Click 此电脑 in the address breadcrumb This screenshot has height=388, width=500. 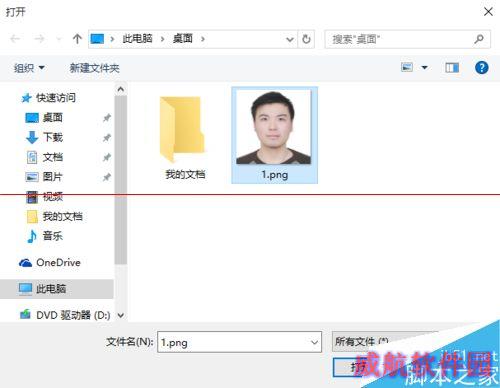point(137,39)
